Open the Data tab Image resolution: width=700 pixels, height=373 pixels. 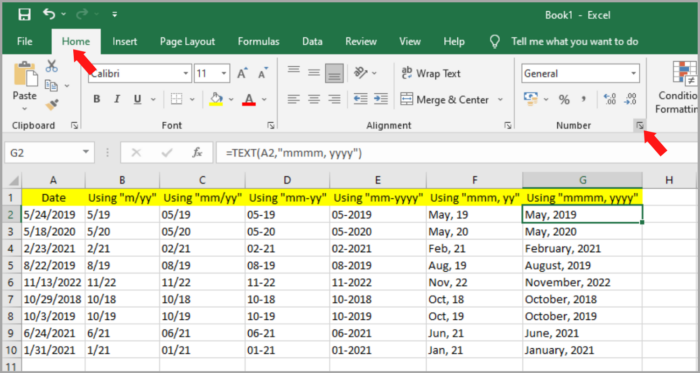312,41
